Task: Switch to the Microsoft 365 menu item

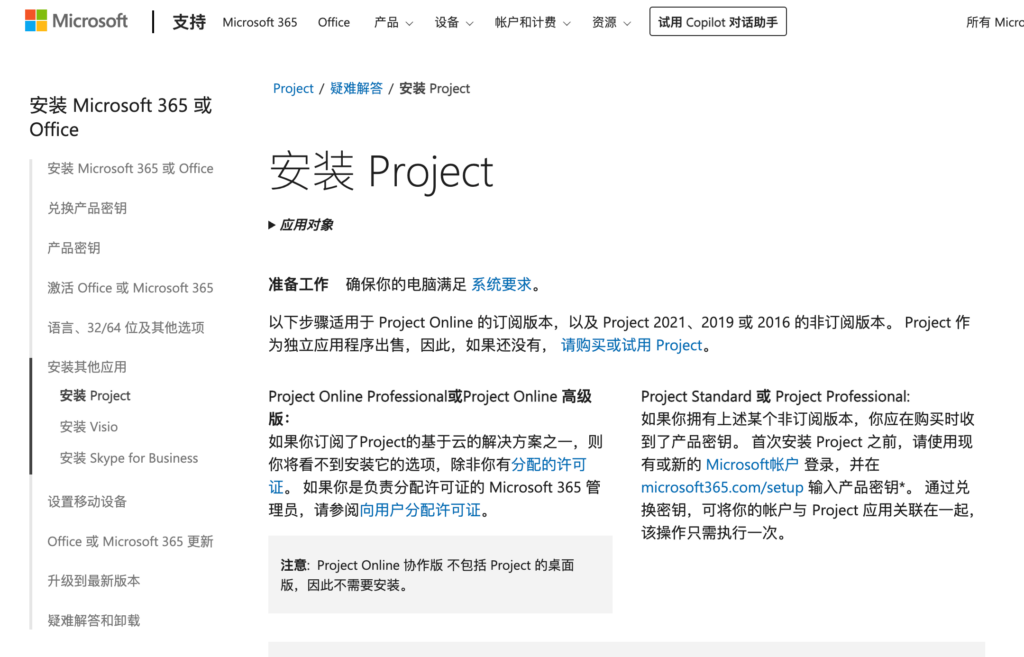Action: click(x=259, y=22)
